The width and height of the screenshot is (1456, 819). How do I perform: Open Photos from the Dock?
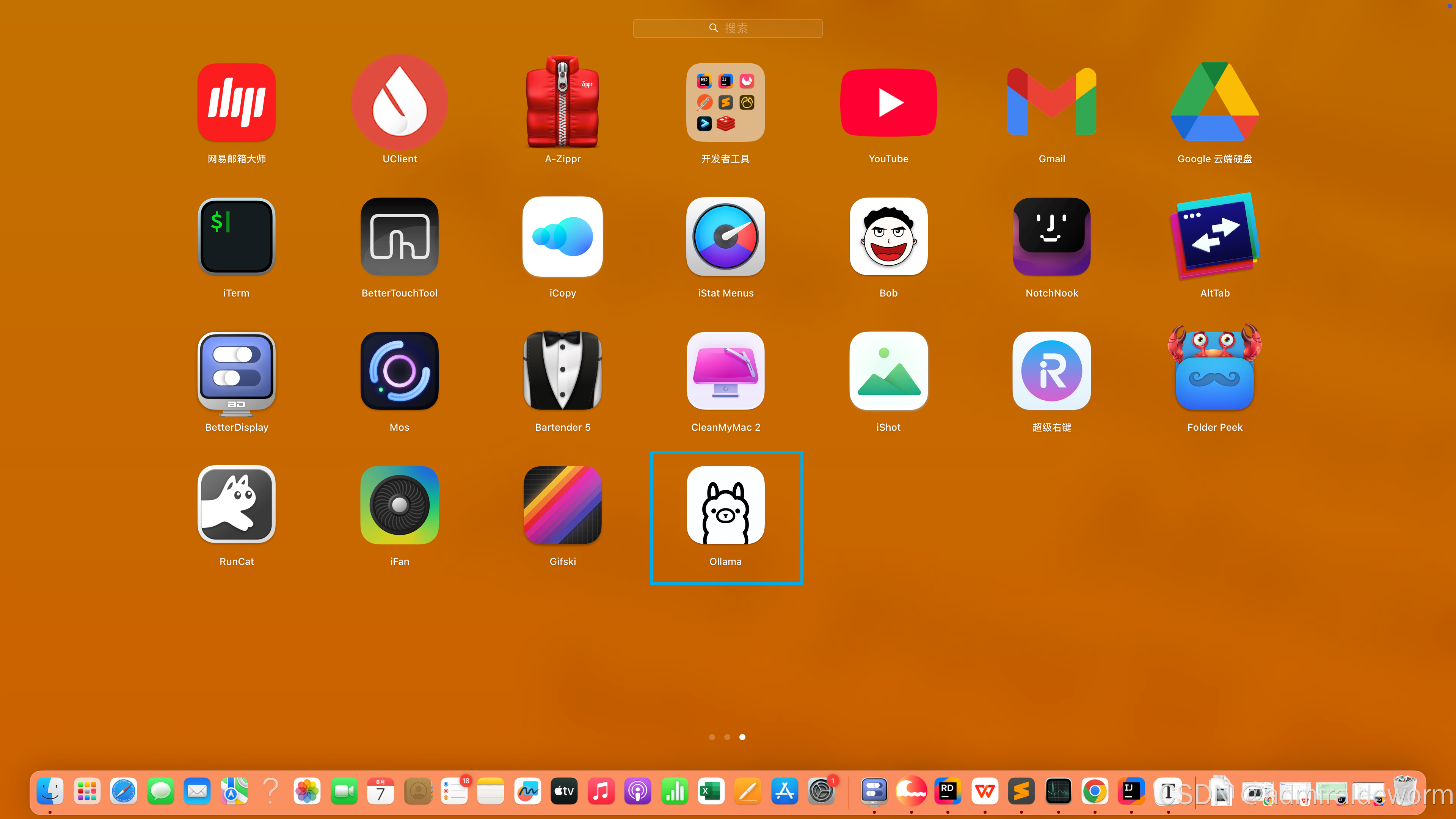pyautogui.click(x=307, y=791)
